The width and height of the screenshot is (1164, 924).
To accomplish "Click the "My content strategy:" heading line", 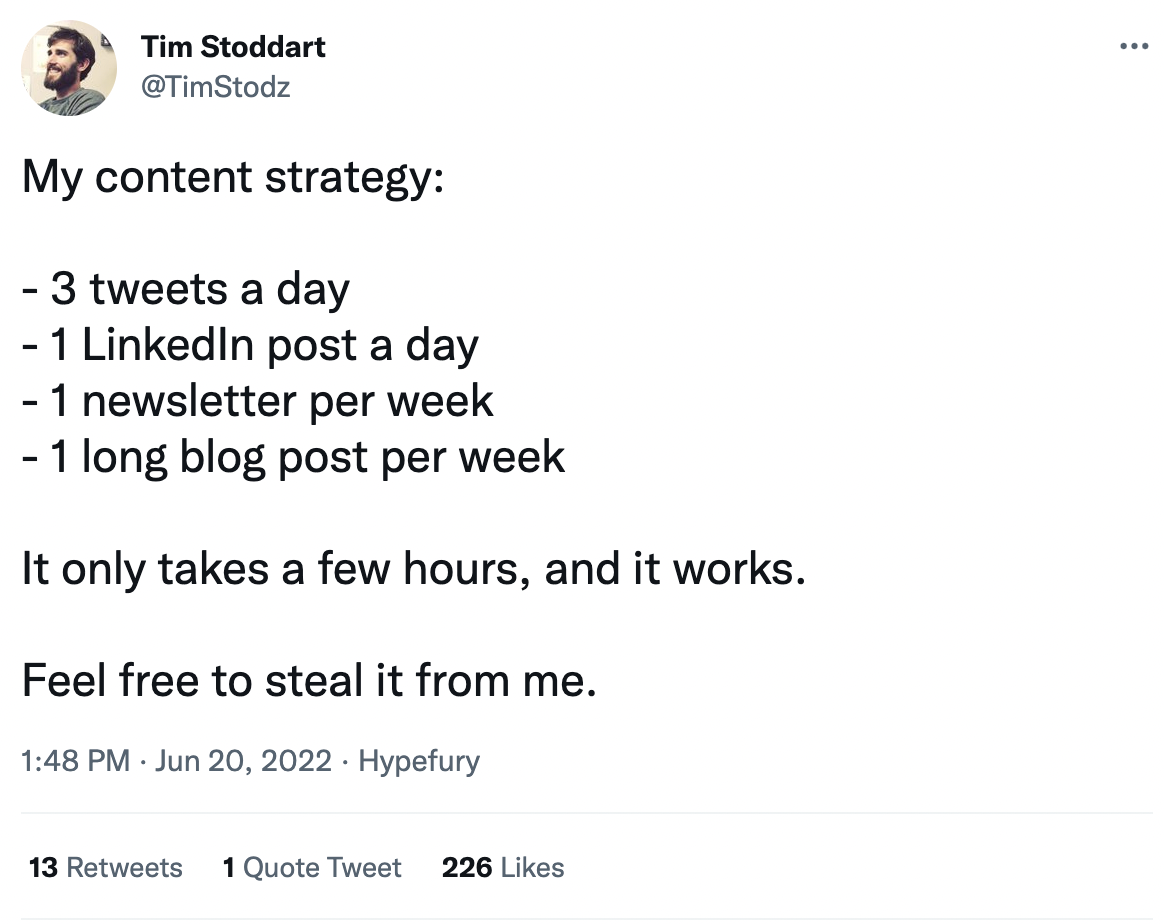I will point(233,178).
